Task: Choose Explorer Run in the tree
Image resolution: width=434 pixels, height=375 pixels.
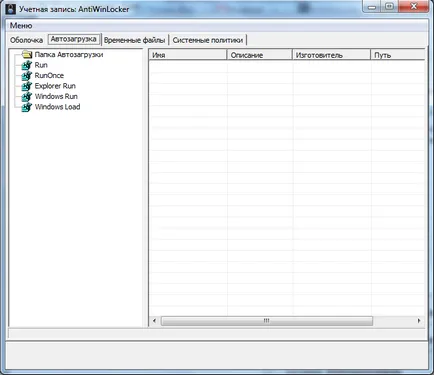Action: (x=55, y=86)
